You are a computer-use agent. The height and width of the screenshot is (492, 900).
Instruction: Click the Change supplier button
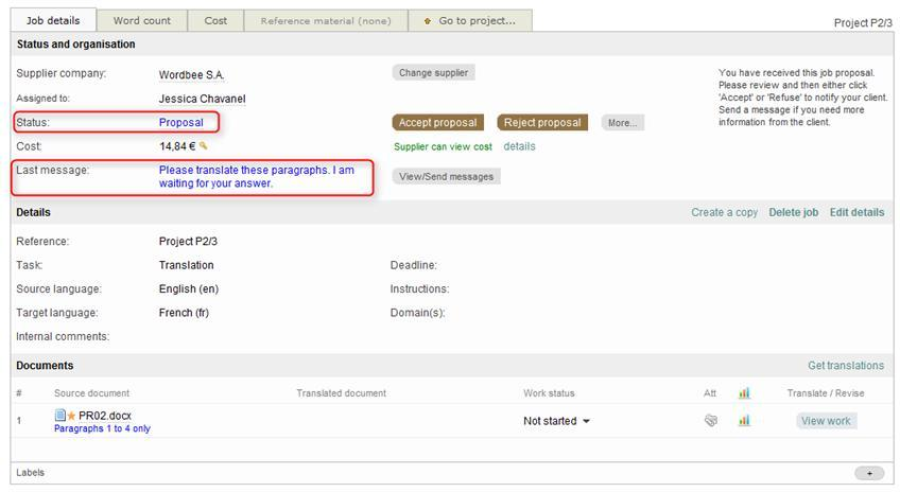(x=433, y=73)
